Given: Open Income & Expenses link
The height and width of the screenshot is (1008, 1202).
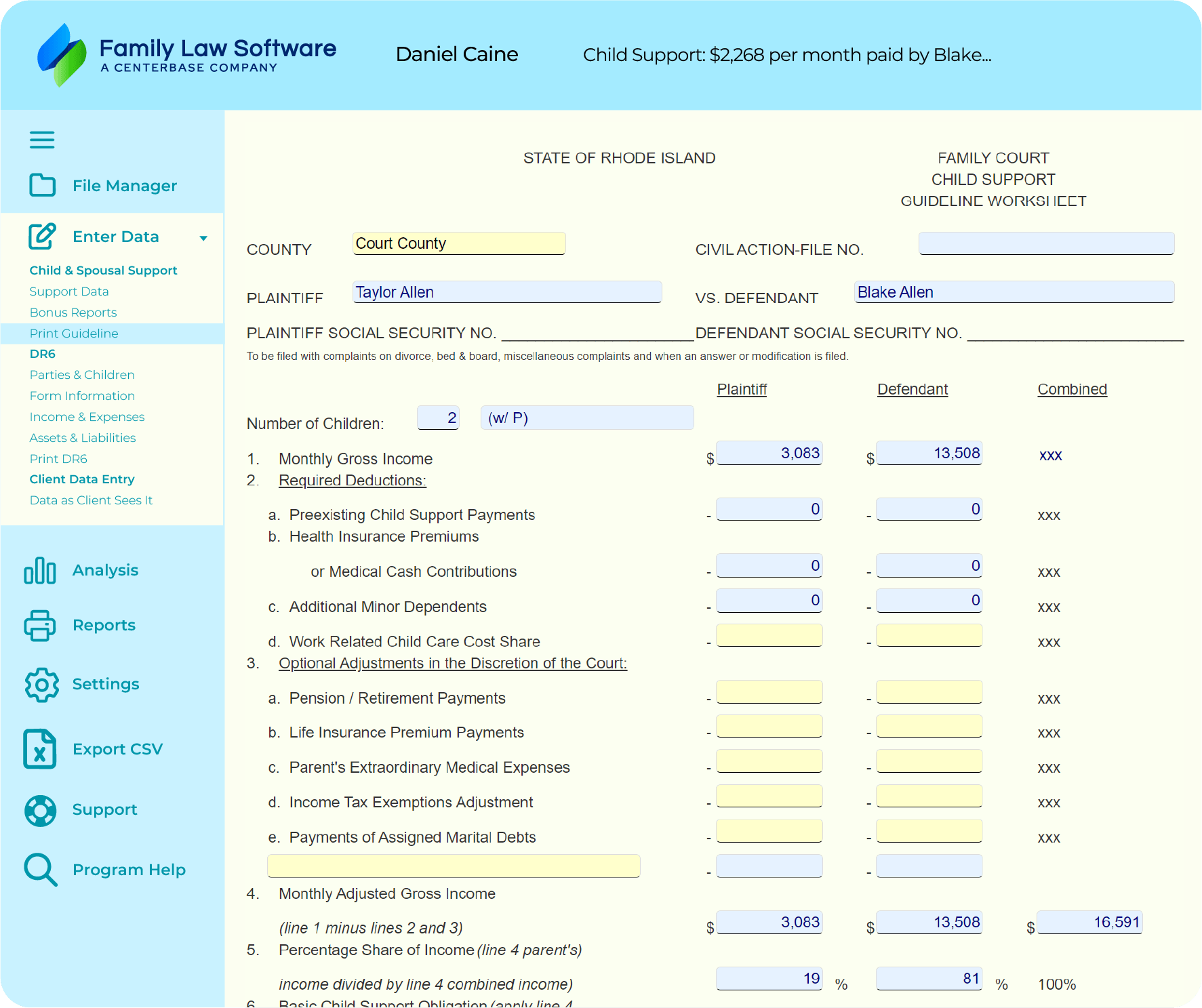Looking at the screenshot, I should click(x=87, y=417).
